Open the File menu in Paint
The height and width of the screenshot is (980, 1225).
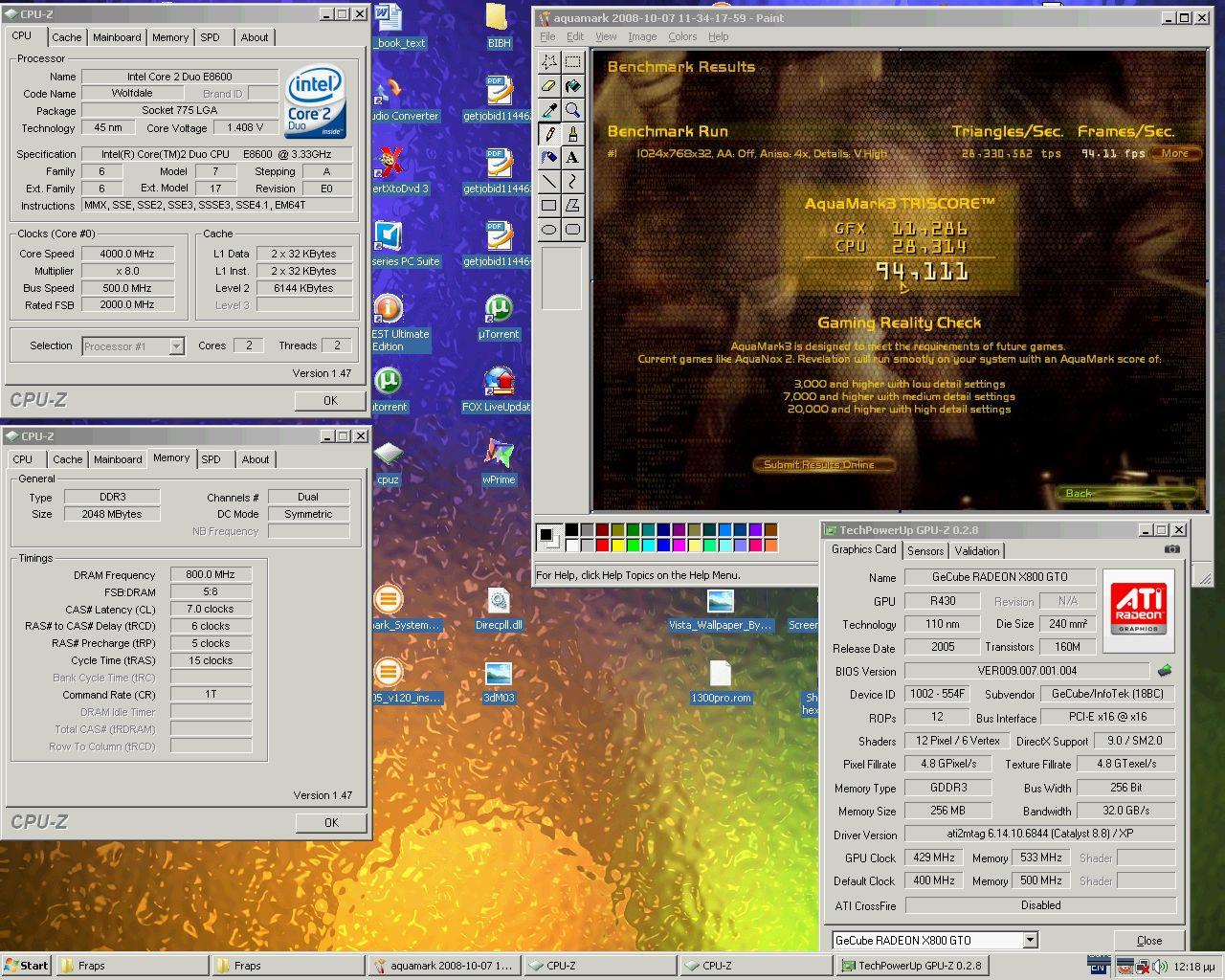coord(547,36)
